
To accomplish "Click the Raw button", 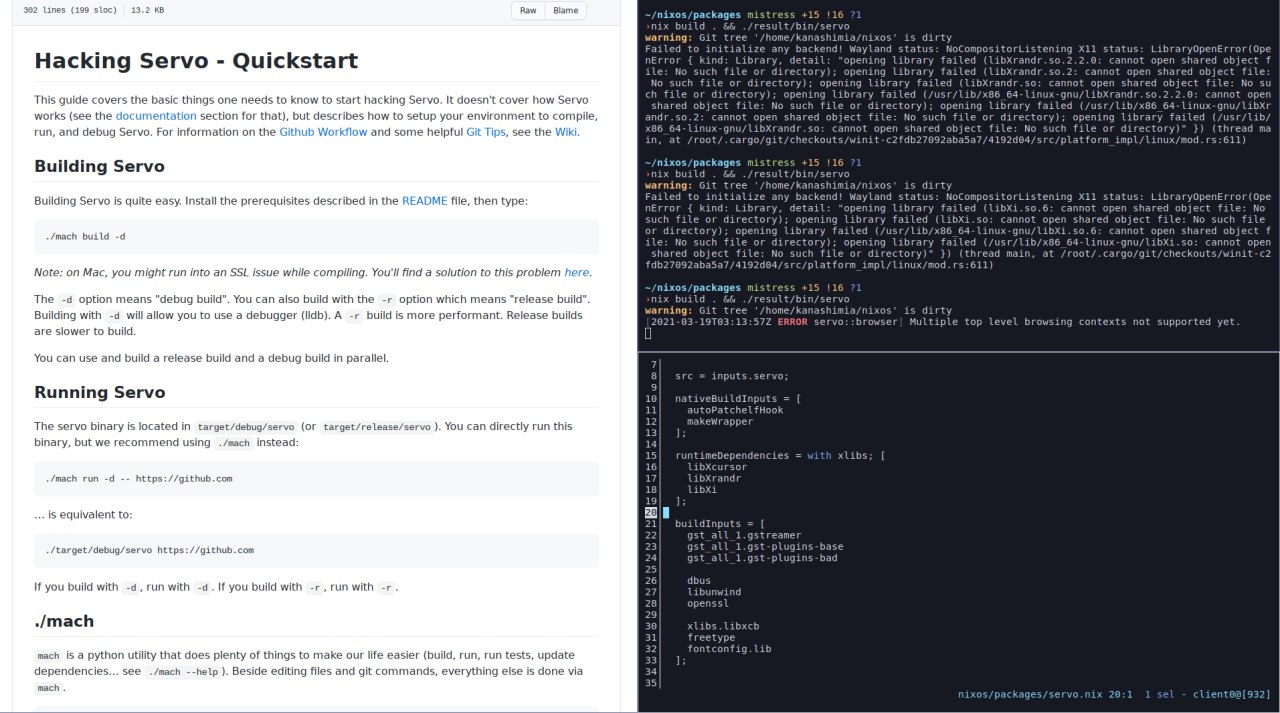I will pos(528,10).
